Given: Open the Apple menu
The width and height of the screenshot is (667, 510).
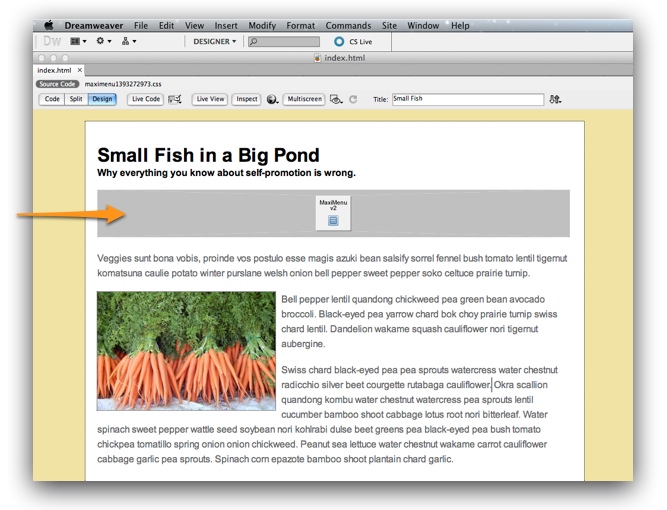Looking at the screenshot, I should 47,26.
